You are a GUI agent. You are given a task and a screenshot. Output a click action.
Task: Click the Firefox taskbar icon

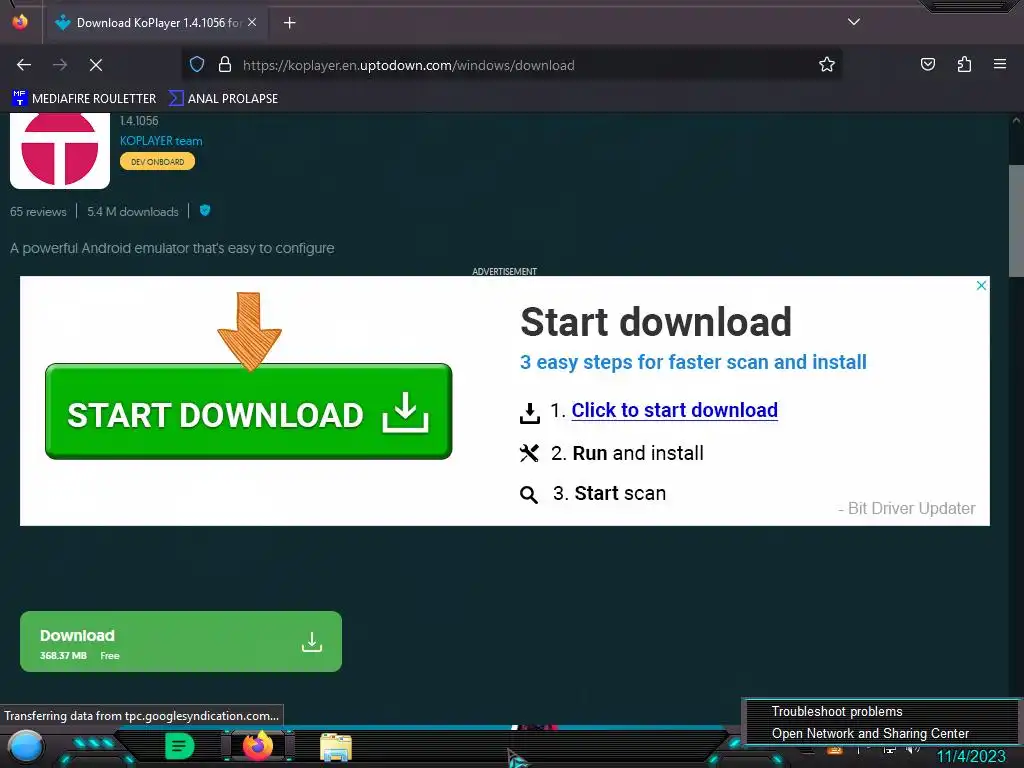click(257, 745)
